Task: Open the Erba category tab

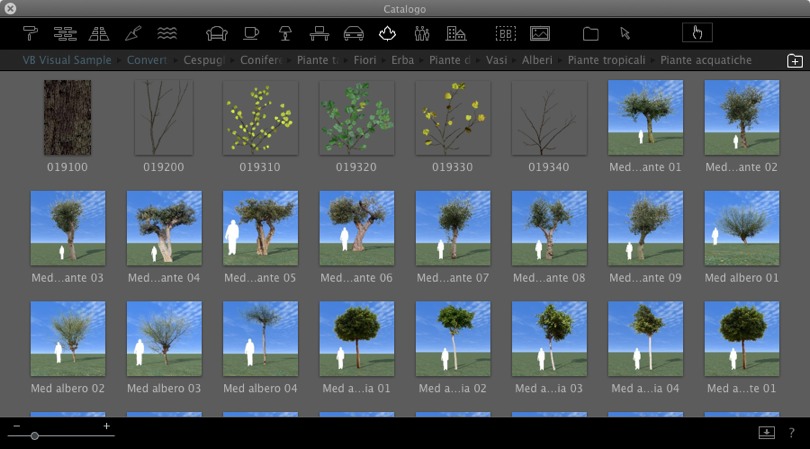Action: tap(402, 60)
